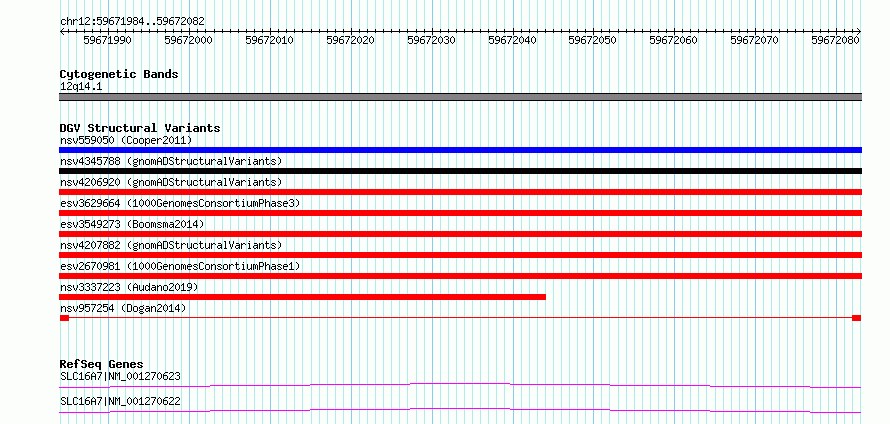
Task: Click the nsv4206920 (gnomADStructuralVariants) label
Action: (171, 182)
